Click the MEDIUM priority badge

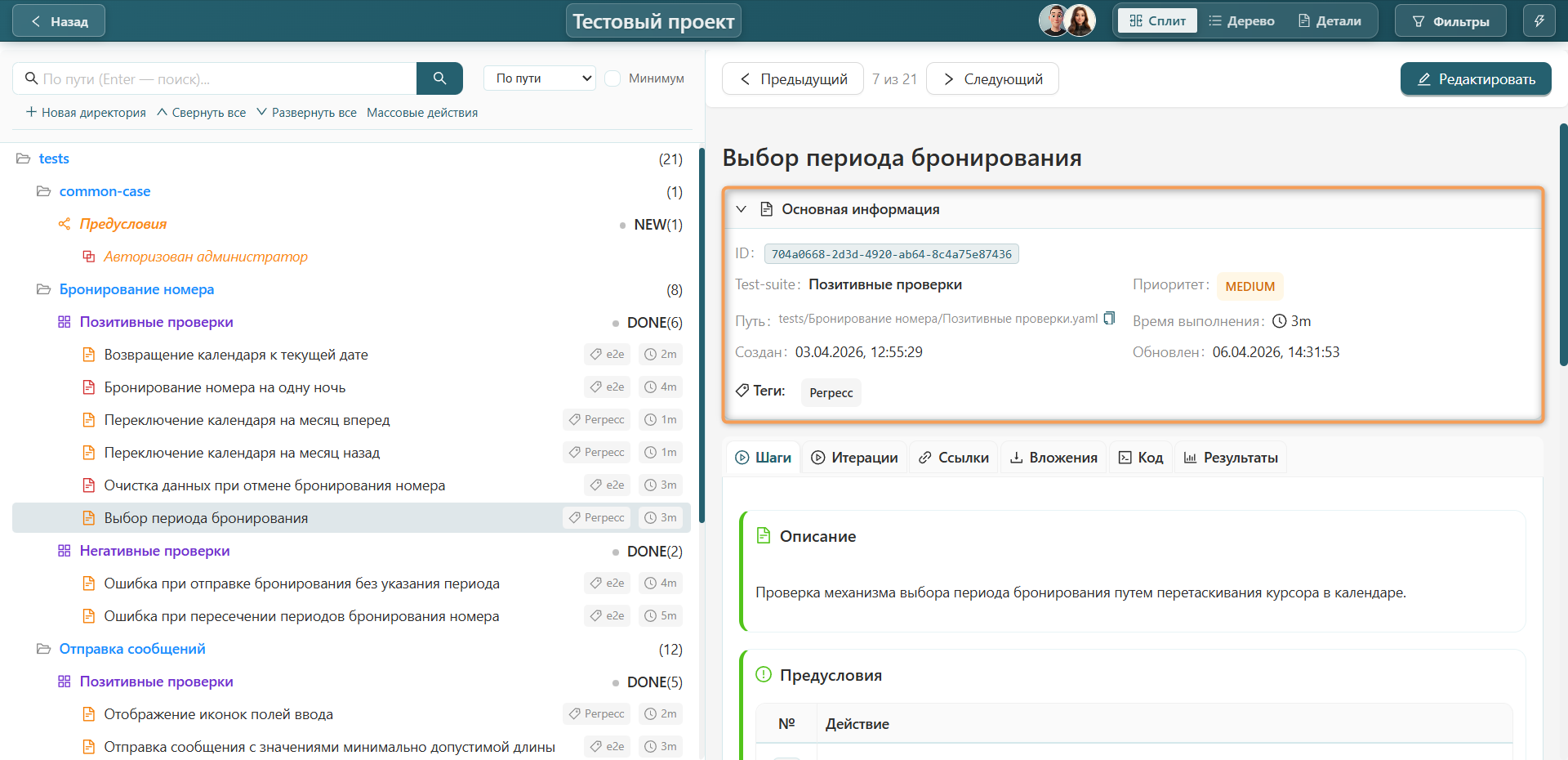(x=1249, y=286)
